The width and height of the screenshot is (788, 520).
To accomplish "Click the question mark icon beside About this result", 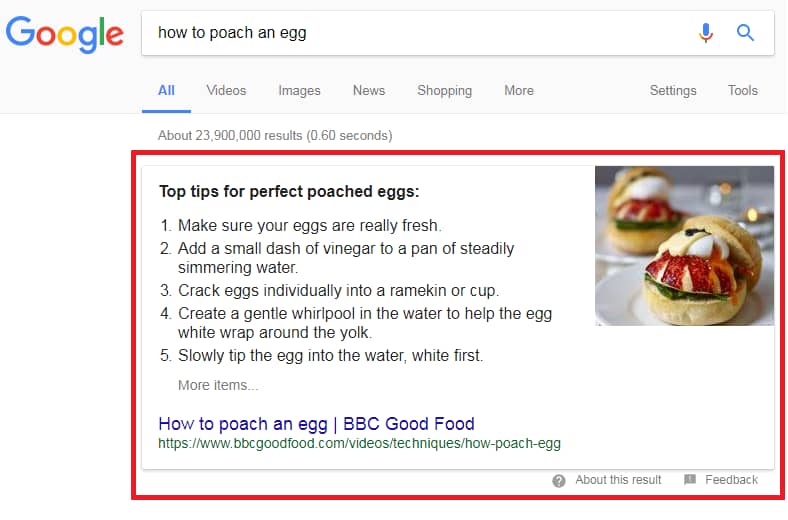I will (x=559, y=481).
